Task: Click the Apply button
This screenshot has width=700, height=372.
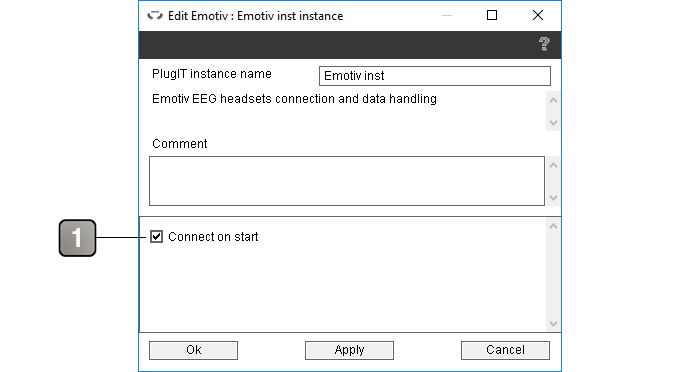Action: (x=349, y=350)
